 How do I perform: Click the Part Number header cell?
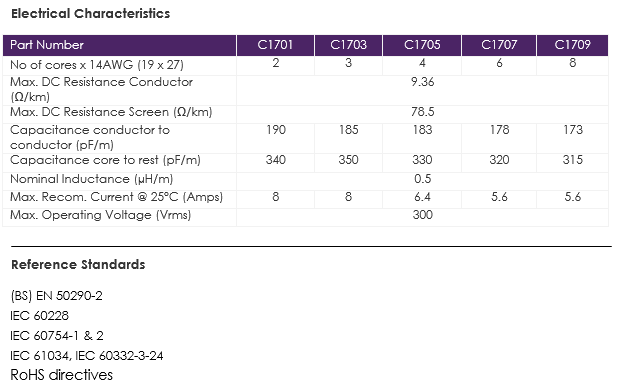120,45
